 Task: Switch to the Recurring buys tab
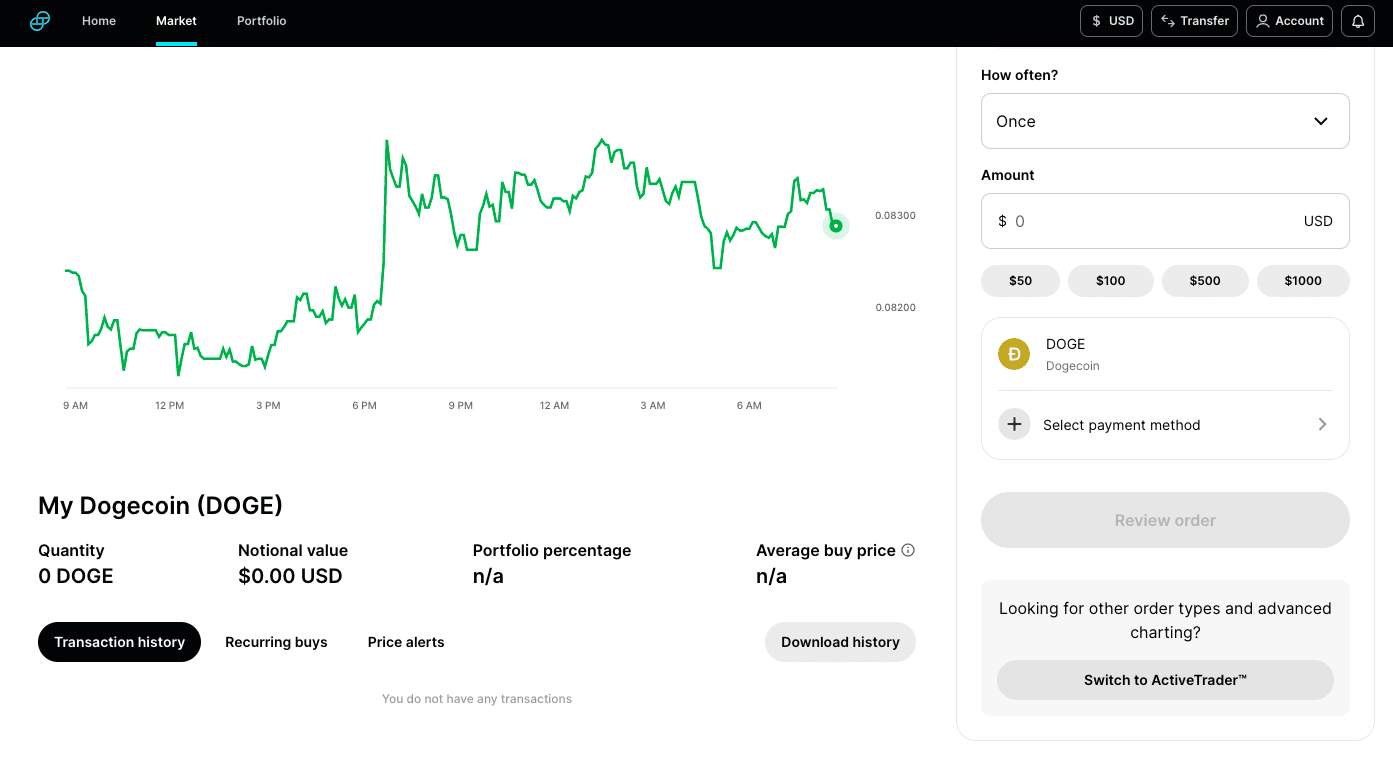coord(276,642)
